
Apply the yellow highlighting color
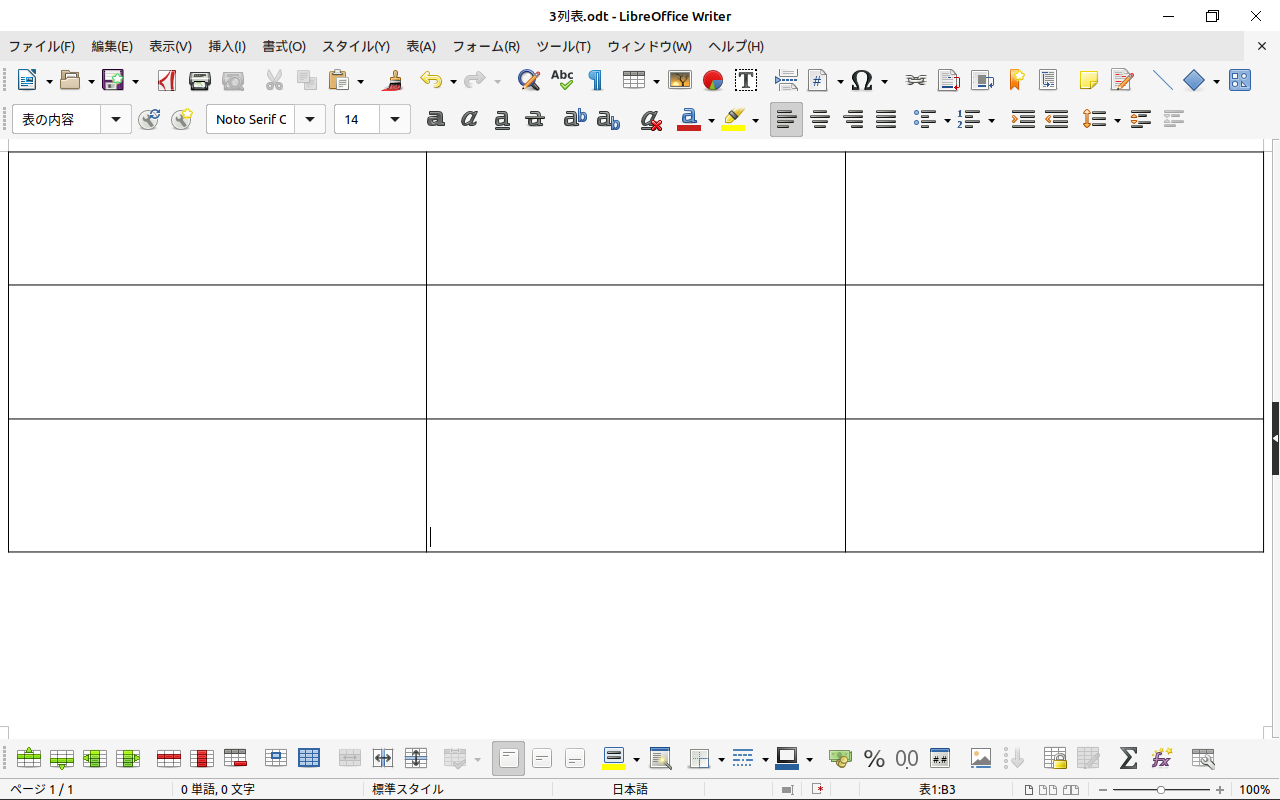point(733,120)
